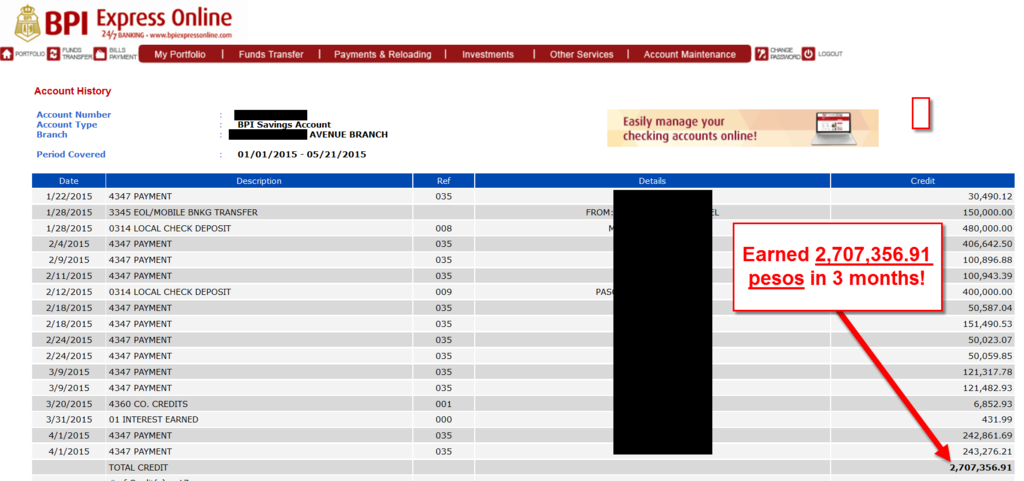
Task: Click the AVENUE BRANCH text
Action: tap(348, 135)
